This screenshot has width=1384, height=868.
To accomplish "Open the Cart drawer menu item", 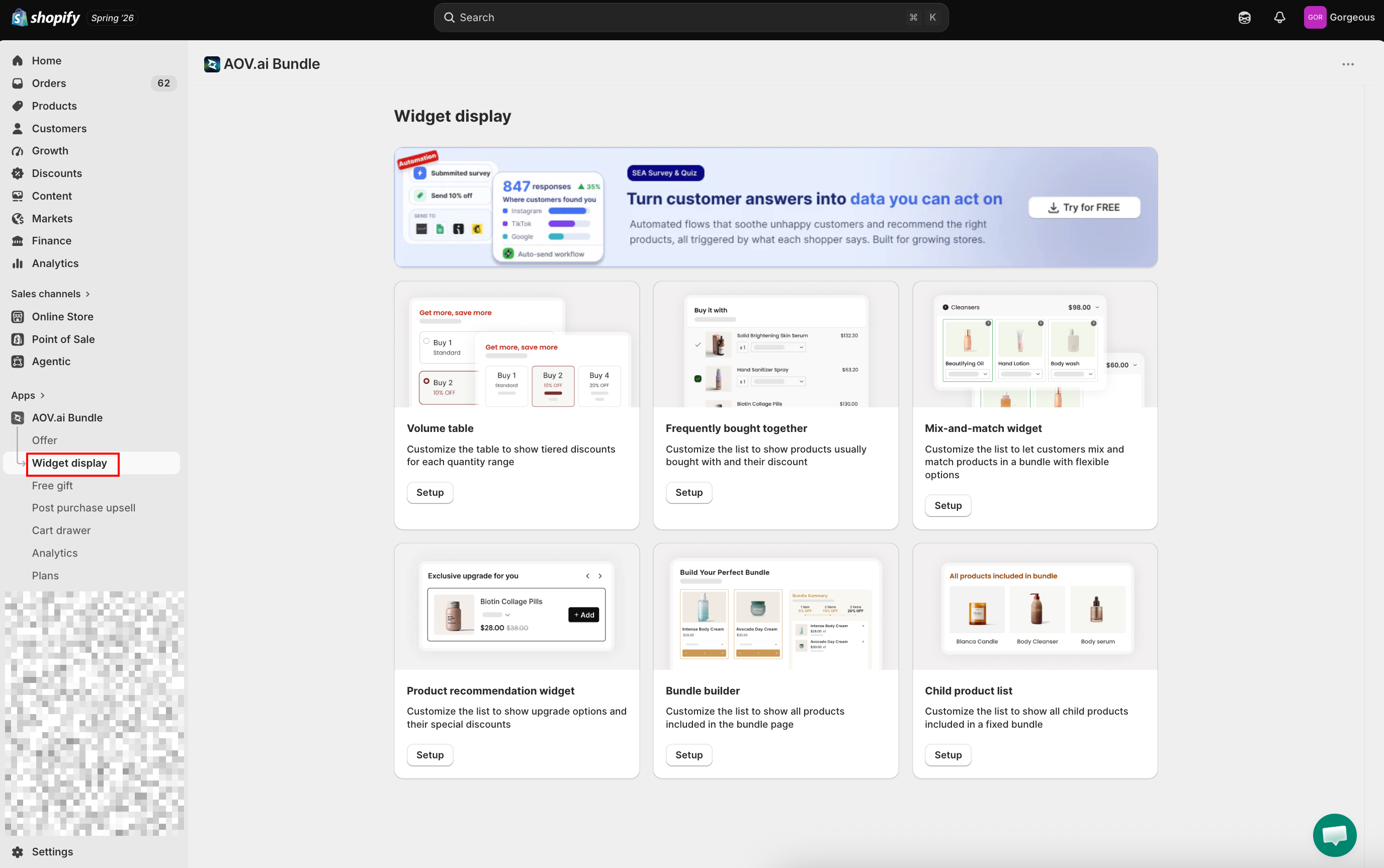I will coord(61,531).
